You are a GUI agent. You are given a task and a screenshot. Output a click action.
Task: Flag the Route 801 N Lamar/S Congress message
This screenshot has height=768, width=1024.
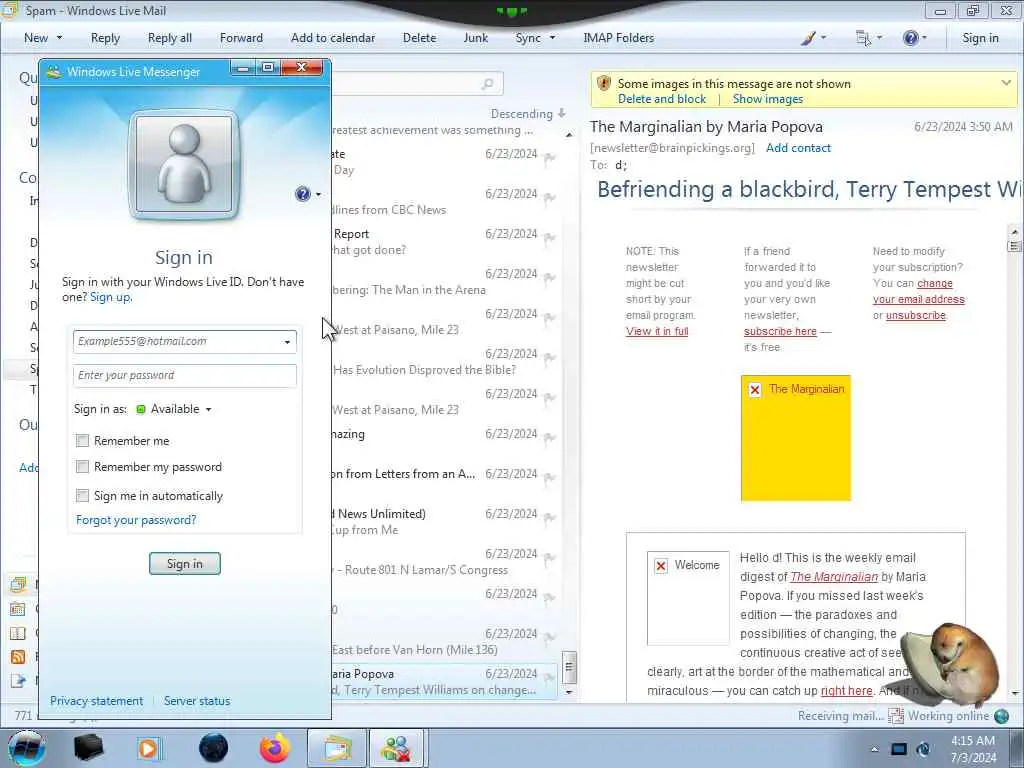pos(549,558)
